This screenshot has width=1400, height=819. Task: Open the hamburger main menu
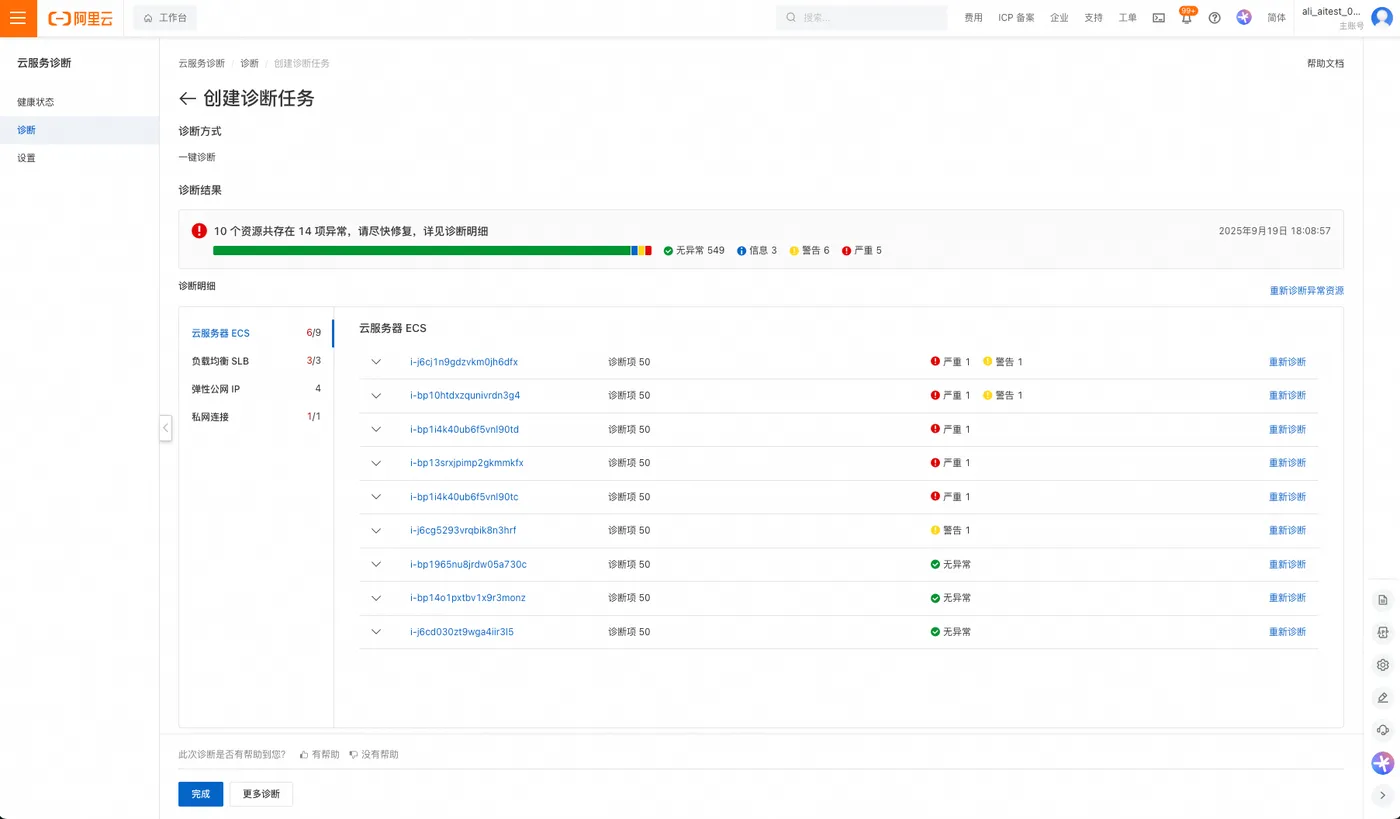(18, 18)
